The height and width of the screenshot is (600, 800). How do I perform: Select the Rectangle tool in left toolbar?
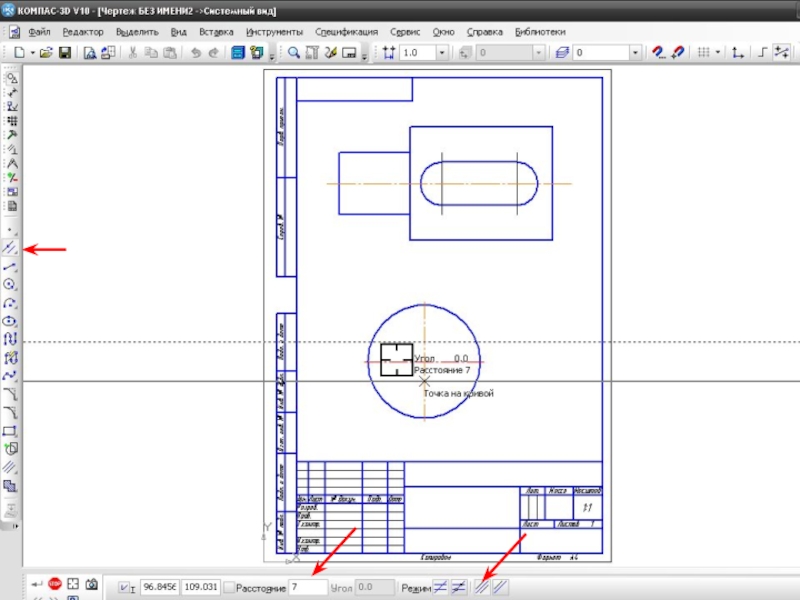click(11, 431)
